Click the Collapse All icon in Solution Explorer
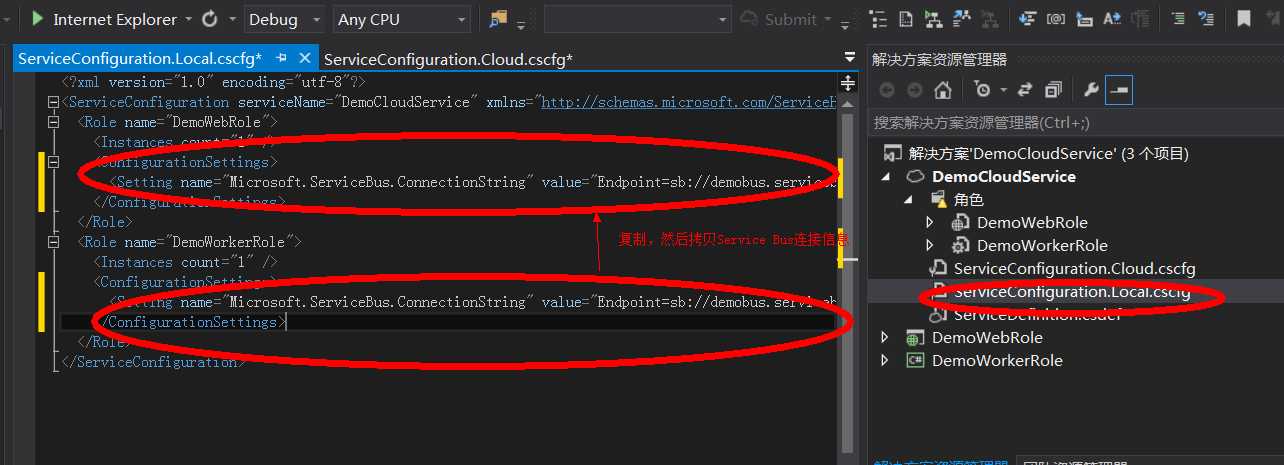This screenshot has width=1284, height=465. (x=1053, y=90)
